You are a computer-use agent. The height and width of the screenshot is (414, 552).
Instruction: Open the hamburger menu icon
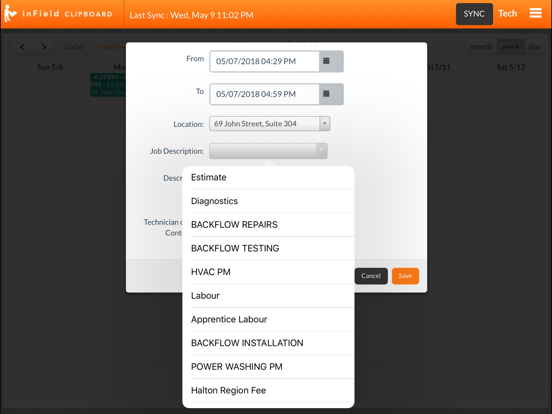point(535,13)
